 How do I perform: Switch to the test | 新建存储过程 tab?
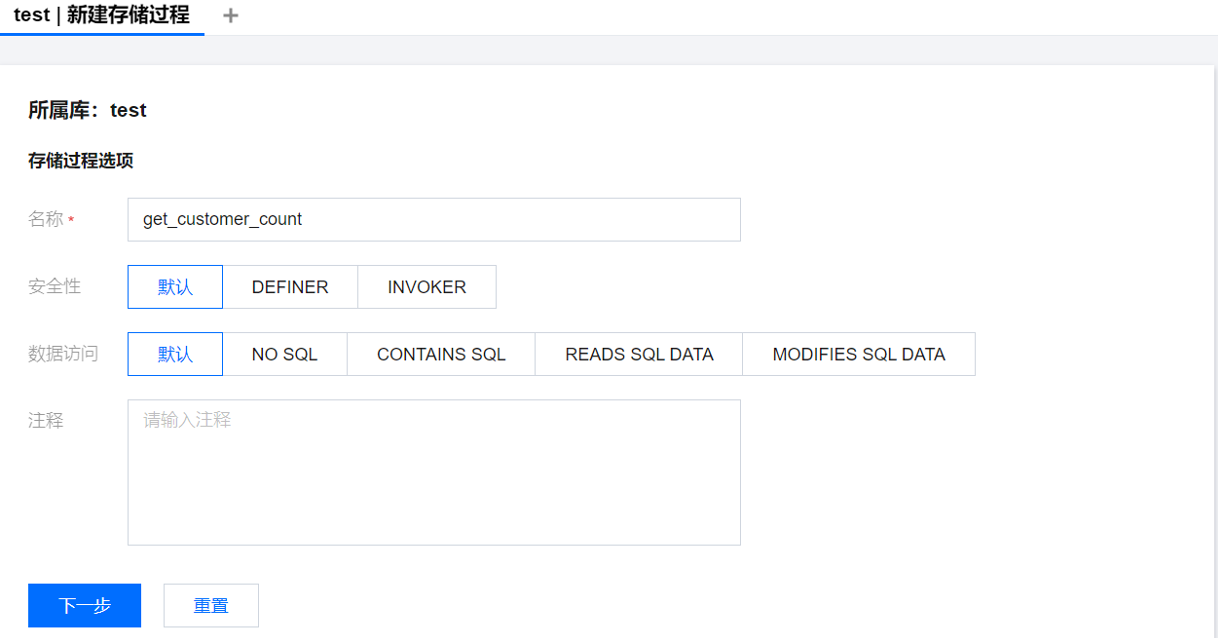click(x=102, y=16)
